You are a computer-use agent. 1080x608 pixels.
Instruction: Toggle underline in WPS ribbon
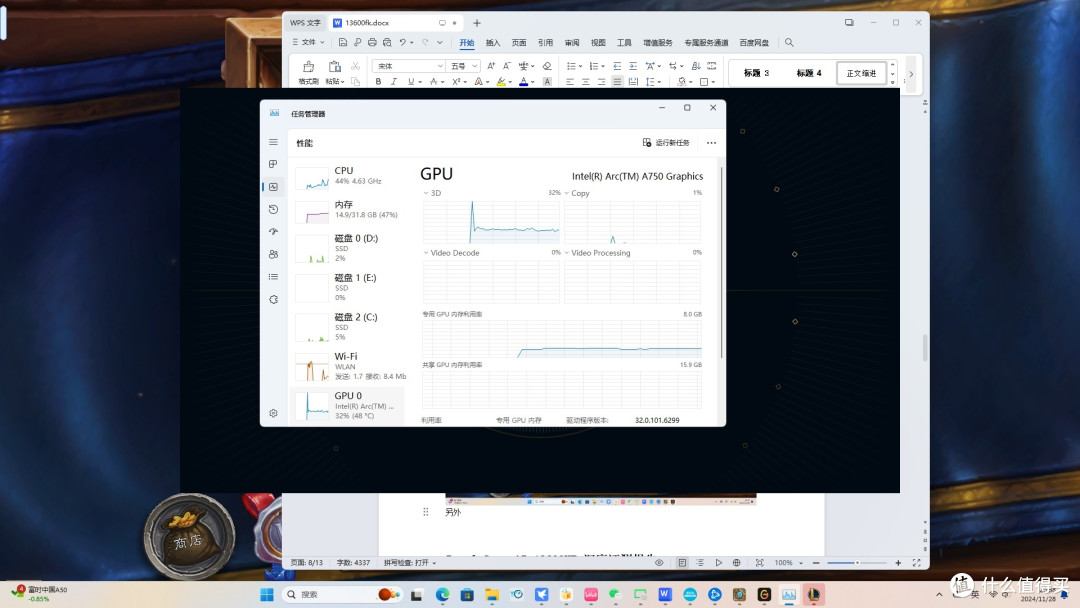tap(411, 82)
